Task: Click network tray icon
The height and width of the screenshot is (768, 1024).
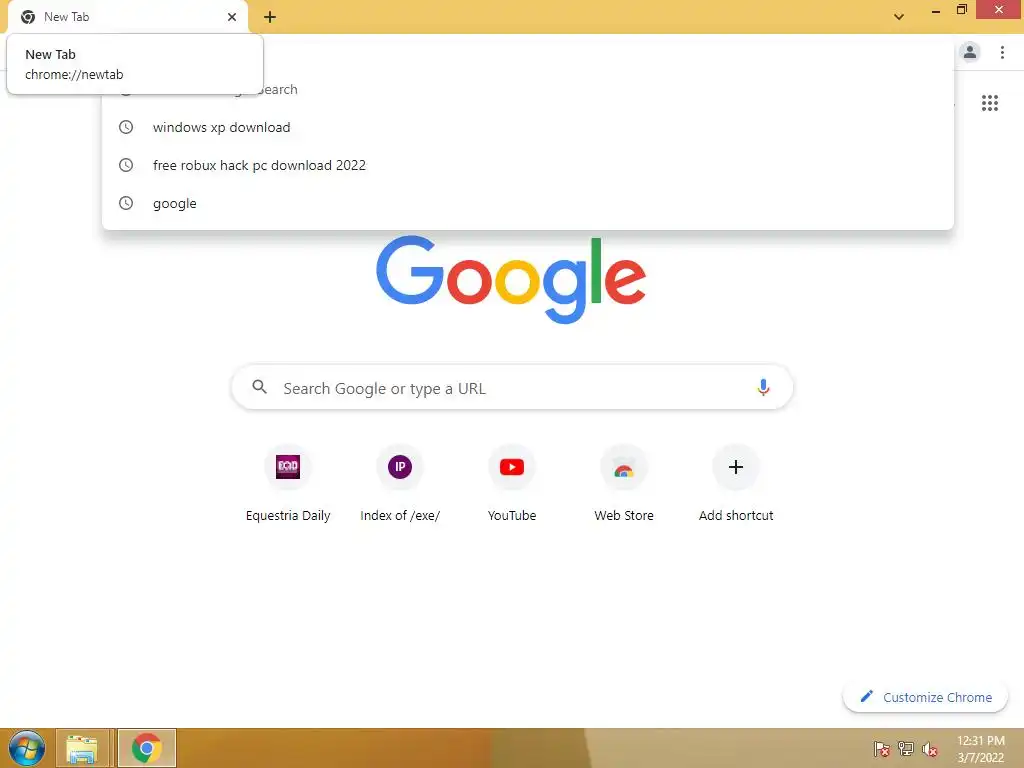Action: (x=906, y=749)
